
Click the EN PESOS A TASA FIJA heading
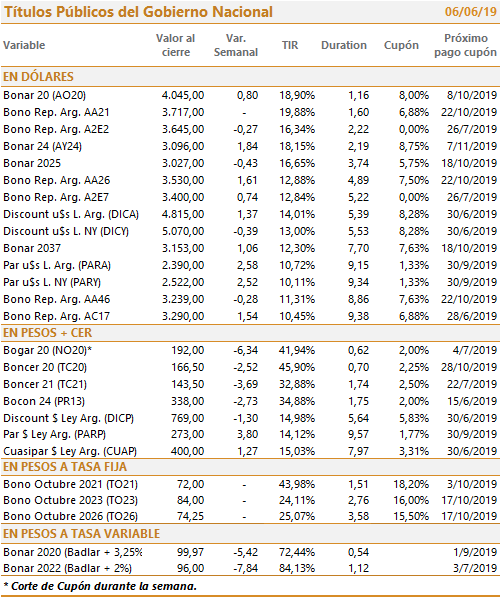[x=65, y=467]
